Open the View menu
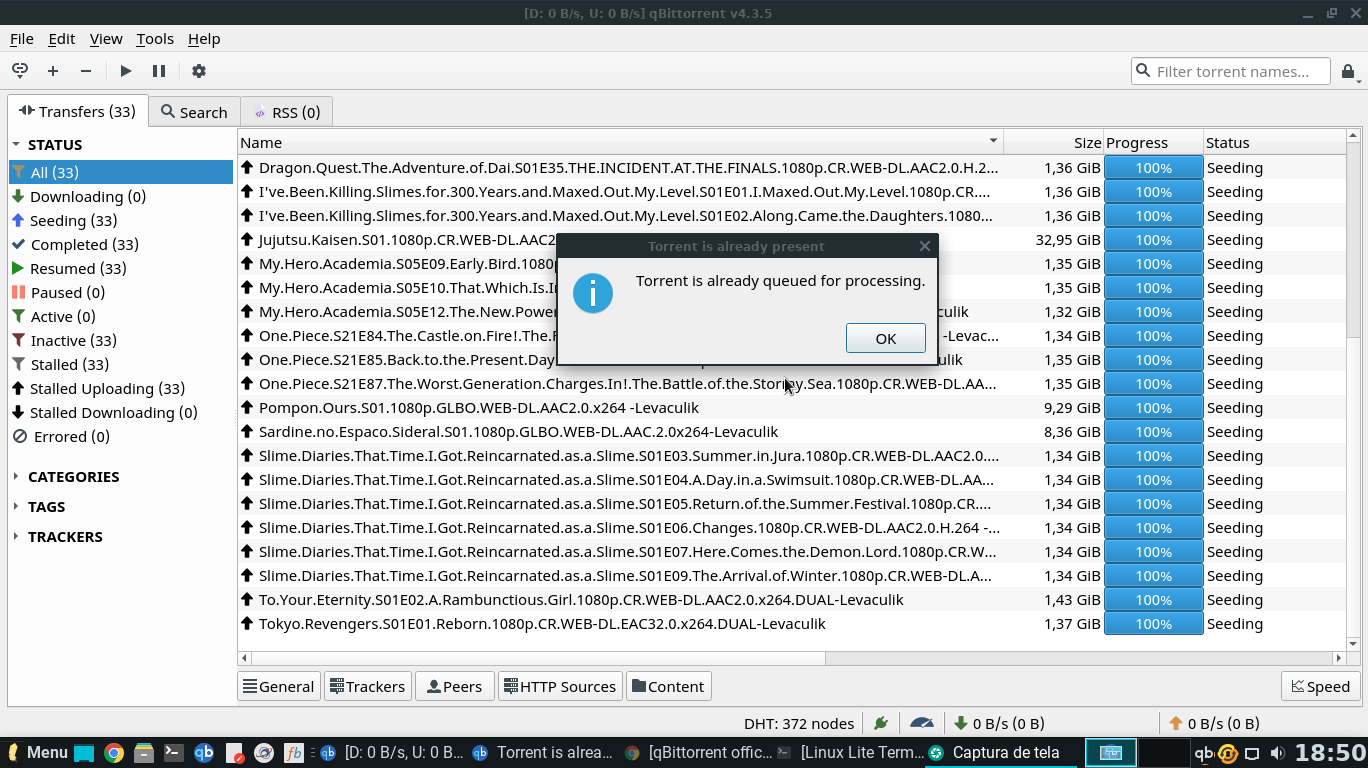Screen dimensions: 1368x768 (106, 39)
